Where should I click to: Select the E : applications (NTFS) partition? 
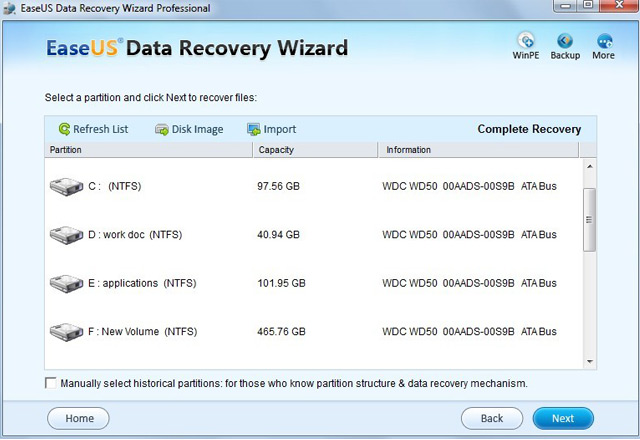[142, 283]
